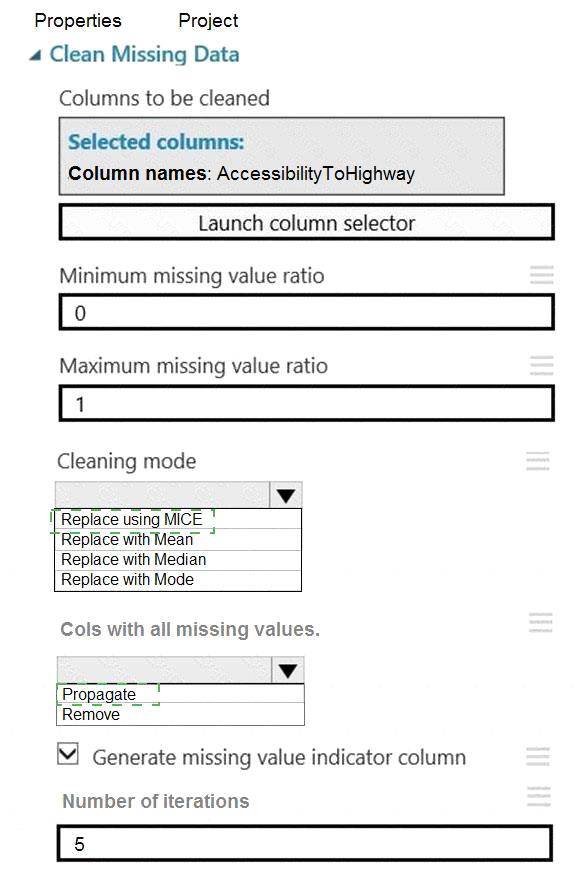This screenshot has width=584, height=884.
Task: Switch to the Properties tab
Action: click(x=78, y=20)
